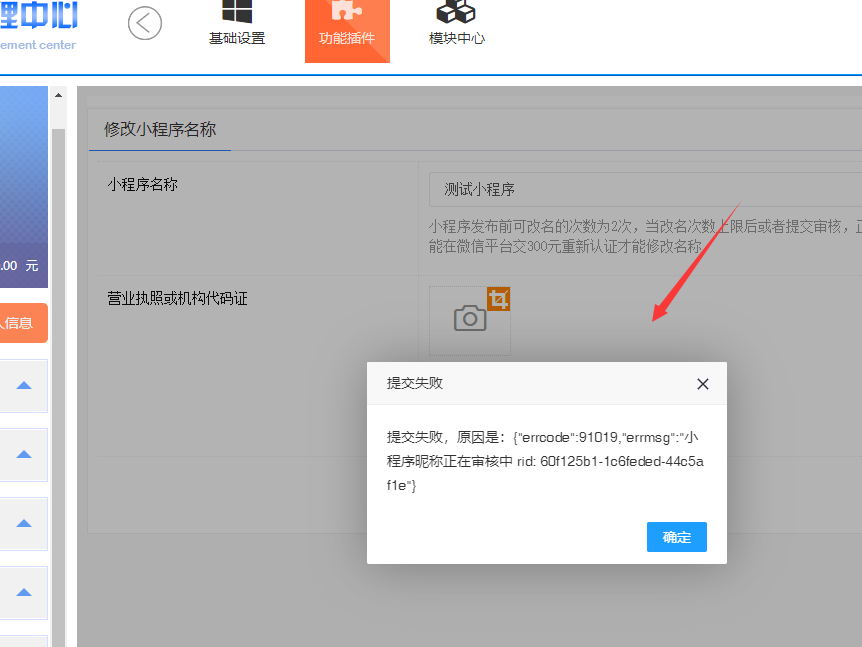This screenshot has height=647, width=862.
Task: Click the puzzle piece icon in 功能插件
Action: [347, 12]
